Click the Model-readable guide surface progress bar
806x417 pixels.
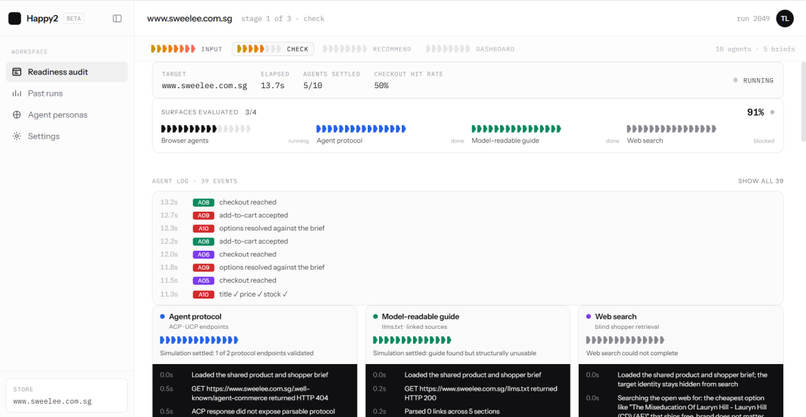click(516, 129)
